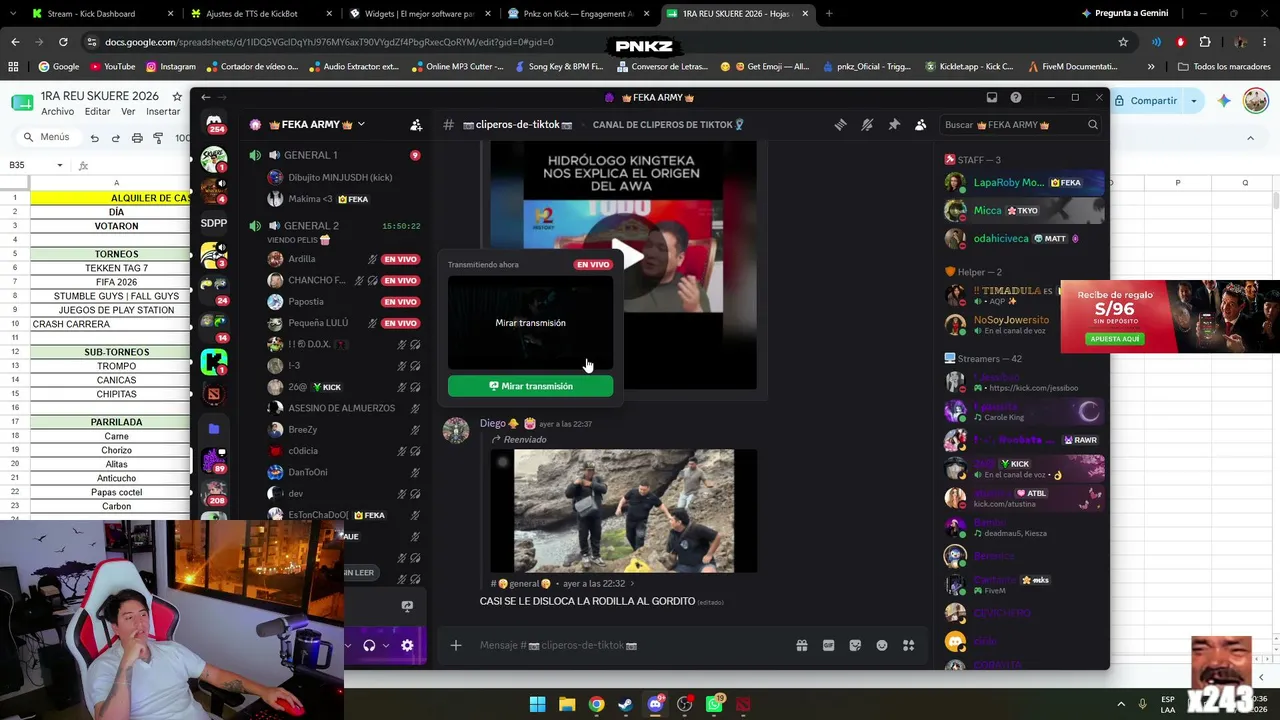The height and width of the screenshot is (720, 1280).
Task: Play the Hidrólogo Kingteka video
Action: tap(626, 256)
